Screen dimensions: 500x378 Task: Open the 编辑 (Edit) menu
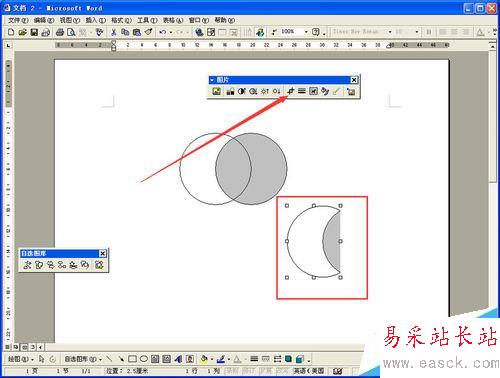44,20
